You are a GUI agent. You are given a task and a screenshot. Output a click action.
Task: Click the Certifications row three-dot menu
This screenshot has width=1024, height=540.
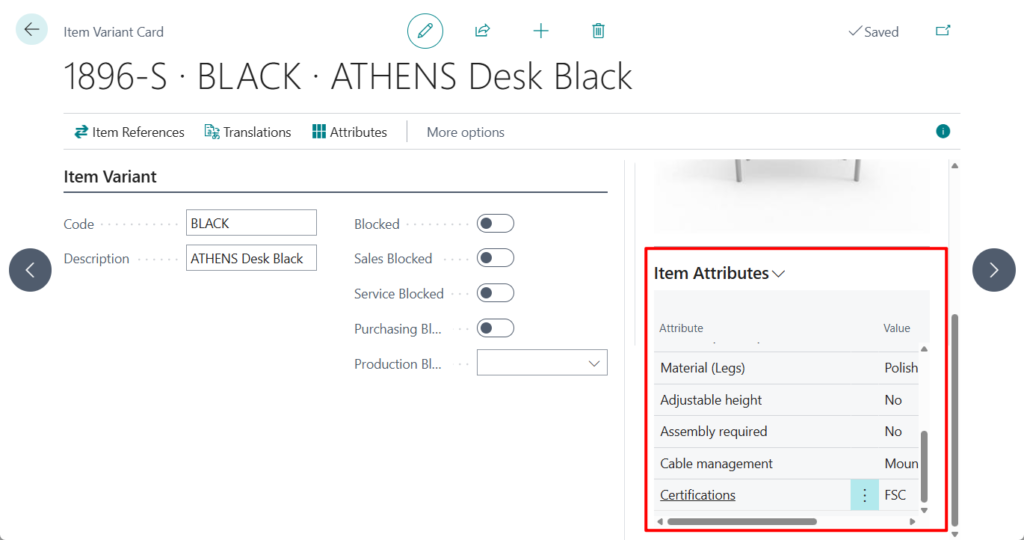865,495
